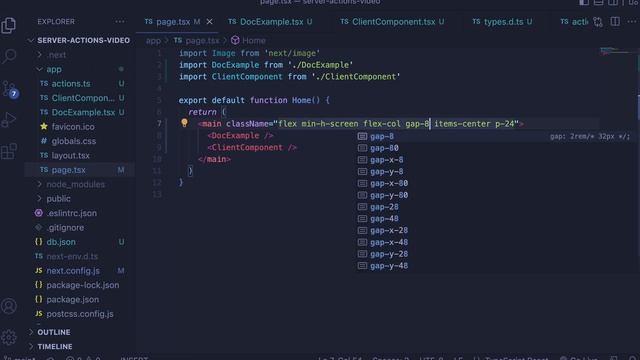Screen dimensions: 640x360
Task: Choose gap-y-28 autocomplete suggestion
Action: click(x=493, y=254)
